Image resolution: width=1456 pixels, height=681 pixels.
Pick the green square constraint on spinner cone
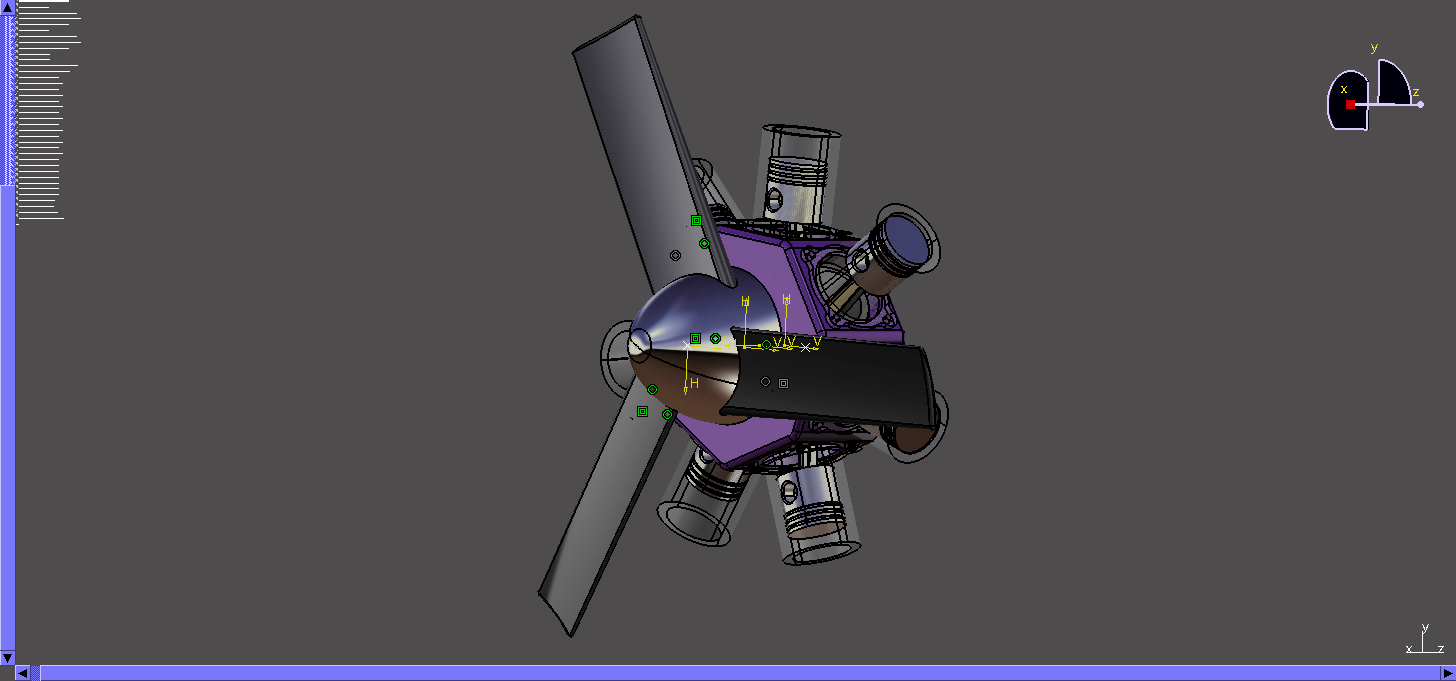(695, 339)
